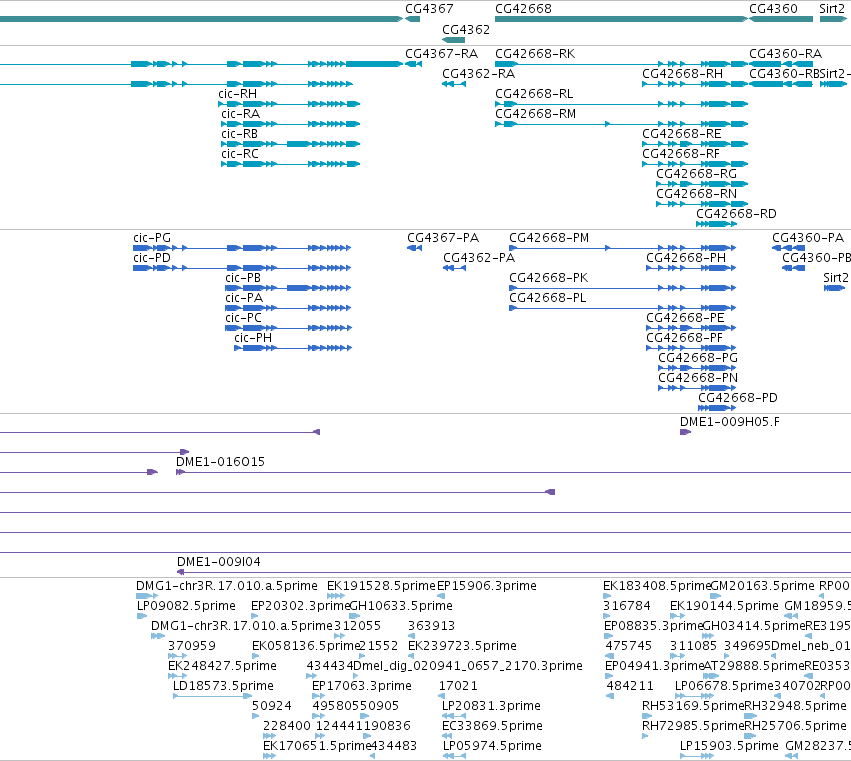
Task: Click the cic-PH protein label
Action: pyautogui.click(x=253, y=338)
